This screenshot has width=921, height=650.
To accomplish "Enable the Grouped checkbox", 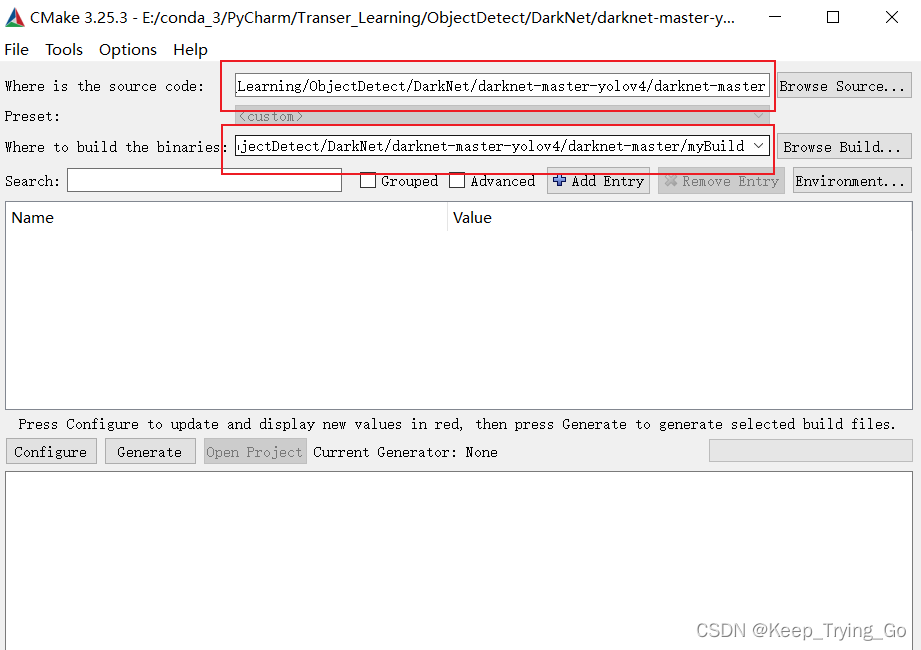I will pyautogui.click(x=367, y=181).
